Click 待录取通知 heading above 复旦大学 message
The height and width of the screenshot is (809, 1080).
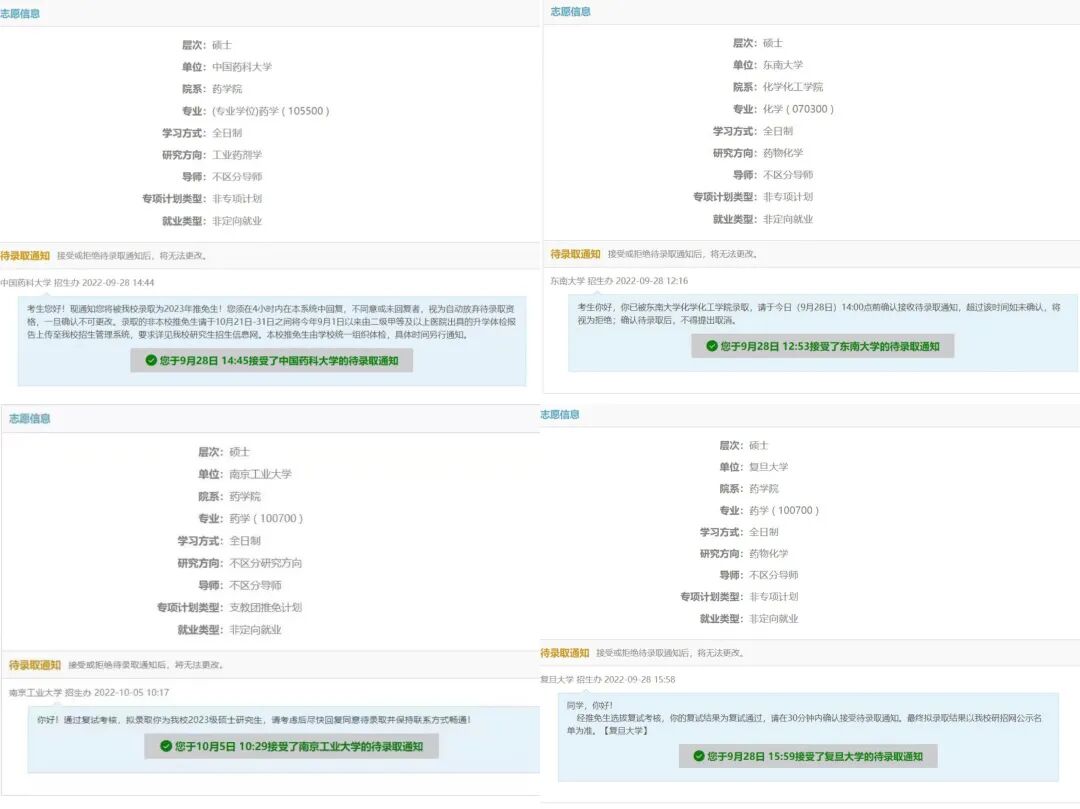pyautogui.click(x=565, y=653)
